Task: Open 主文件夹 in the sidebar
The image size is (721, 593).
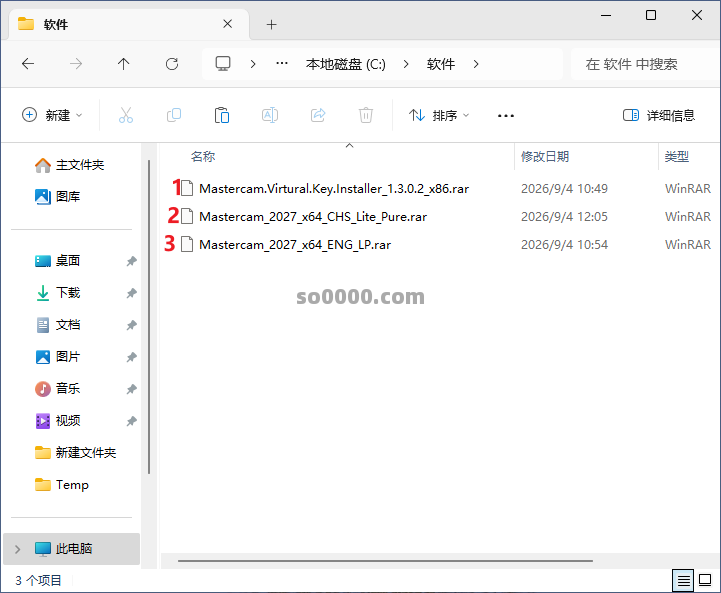Action: [x=70, y=165]
